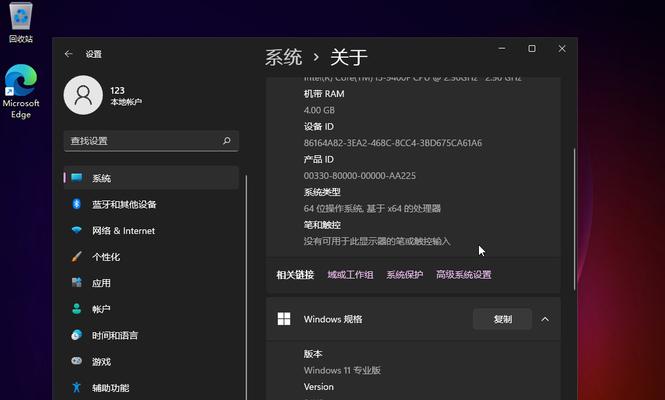The image size is (665, 400).
Task: Click the magnifier icon in the search box
Action: 226,140
